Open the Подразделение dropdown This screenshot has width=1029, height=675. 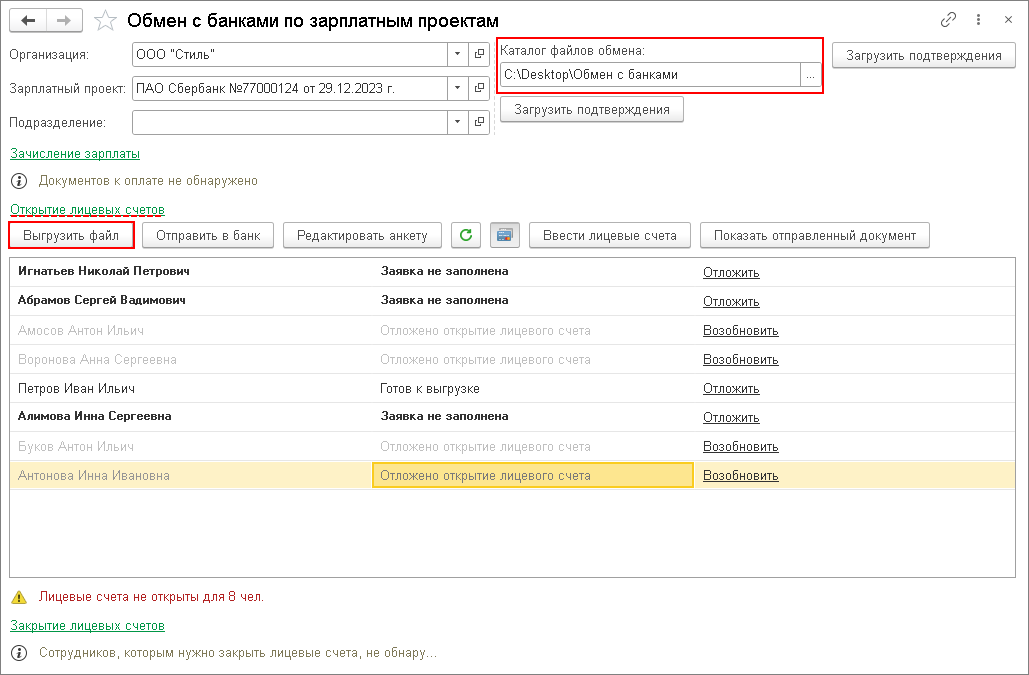coord(457,122)
